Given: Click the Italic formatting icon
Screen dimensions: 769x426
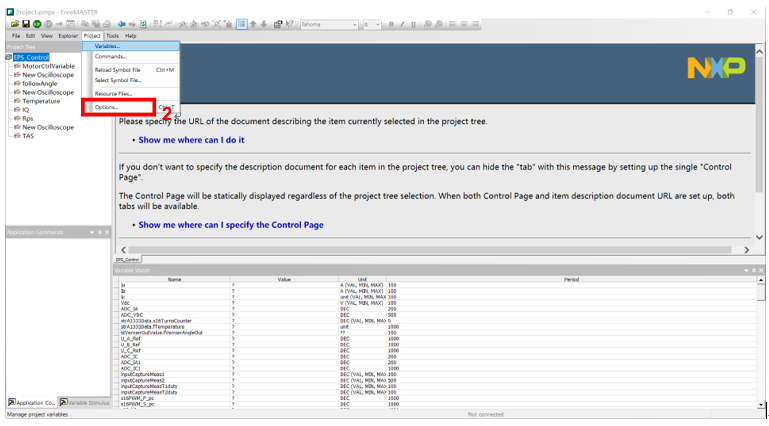Looking at the screenshot, I should click(402, 23).
